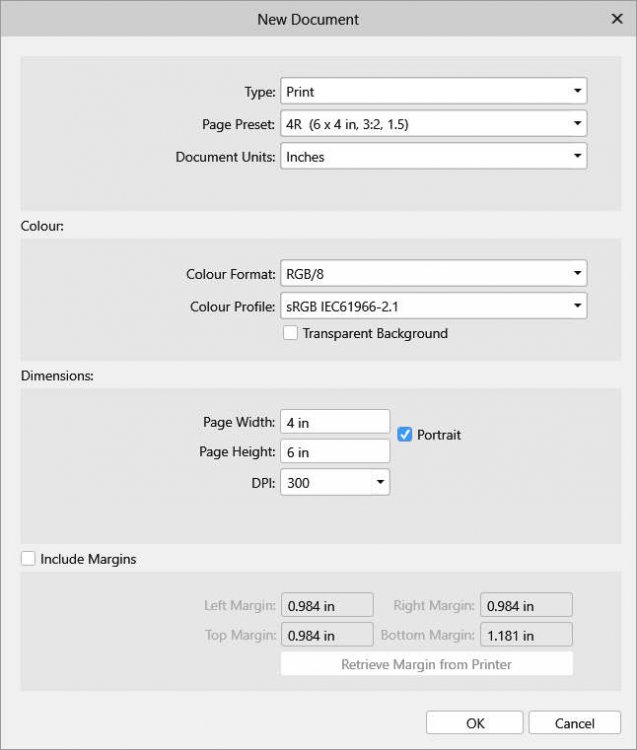The image size is (637, 750).
Task: Confirm with the OK button
Action: click(x=474, y=723)
